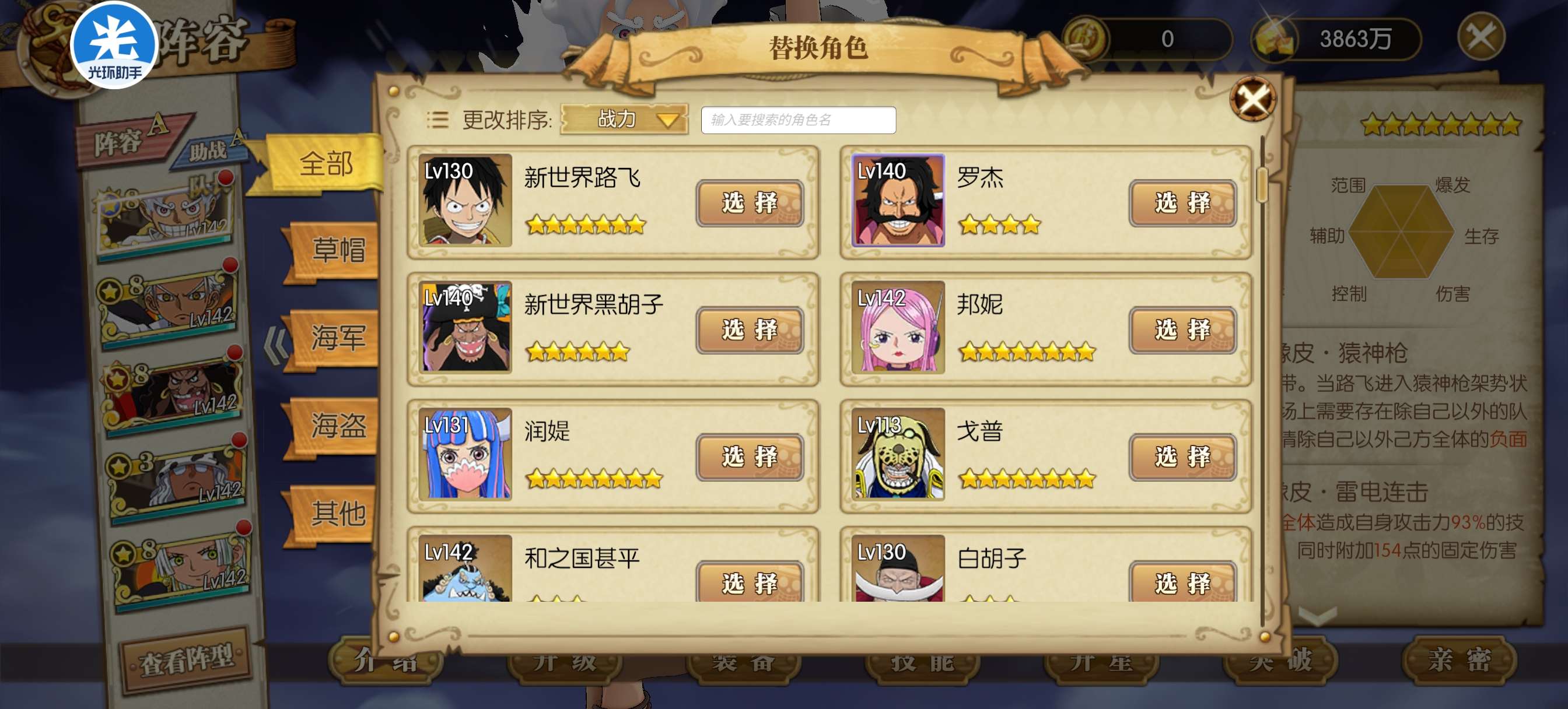The width and height of the screenshot is (1568, 709).
Task: Tap the 戈普 character portrait
Action: [898, 454]
